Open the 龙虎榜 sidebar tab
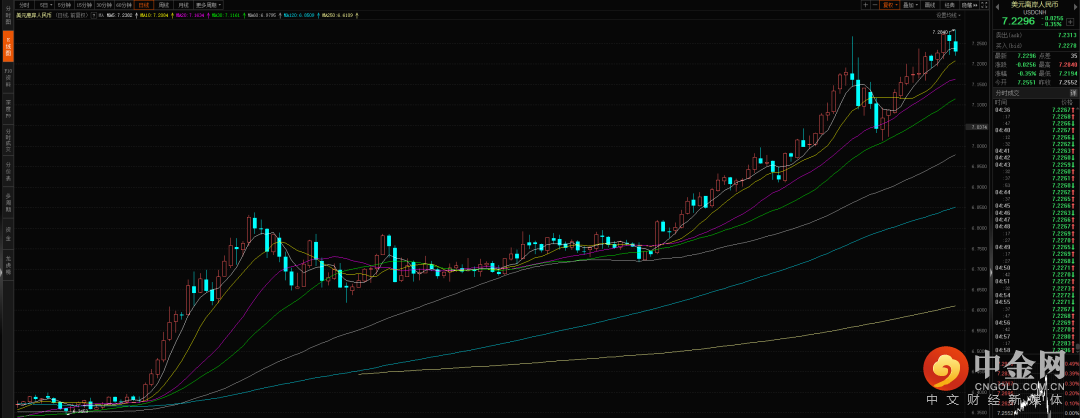This screenshot has width=1080, height=418. coord(8,265)
